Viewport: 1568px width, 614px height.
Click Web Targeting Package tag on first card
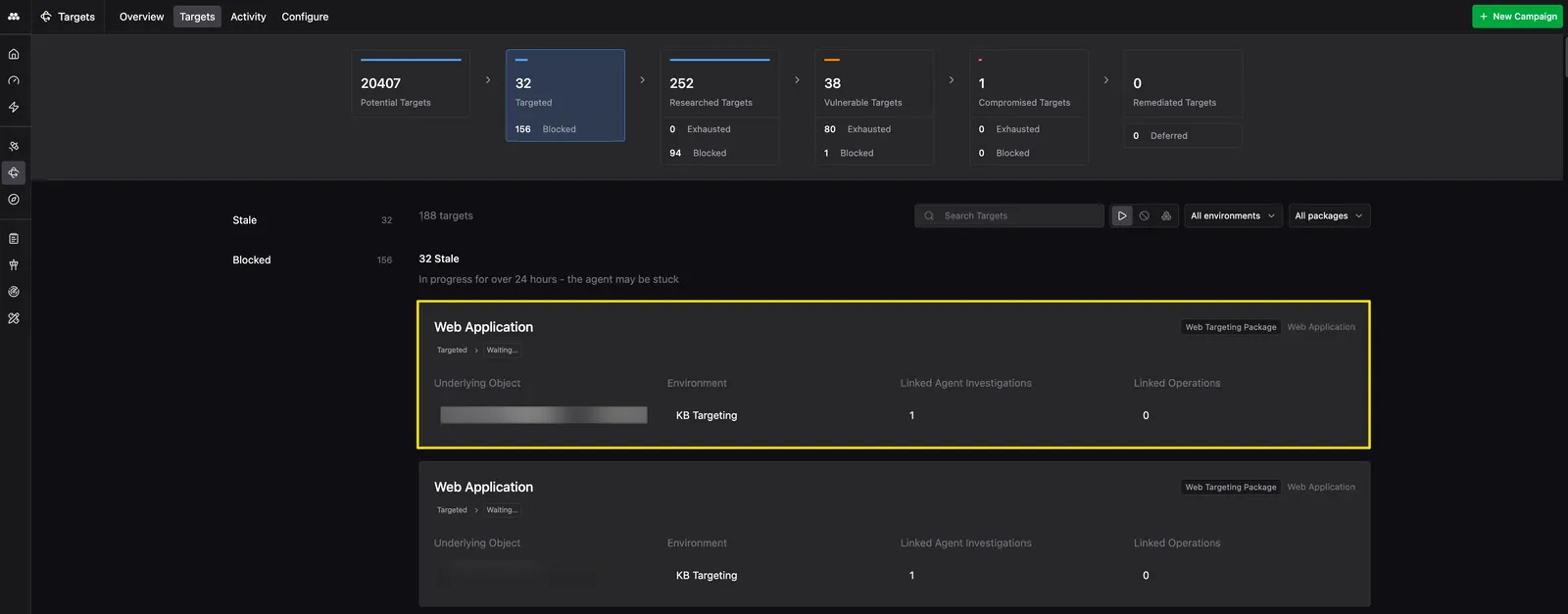(1231, 327)
